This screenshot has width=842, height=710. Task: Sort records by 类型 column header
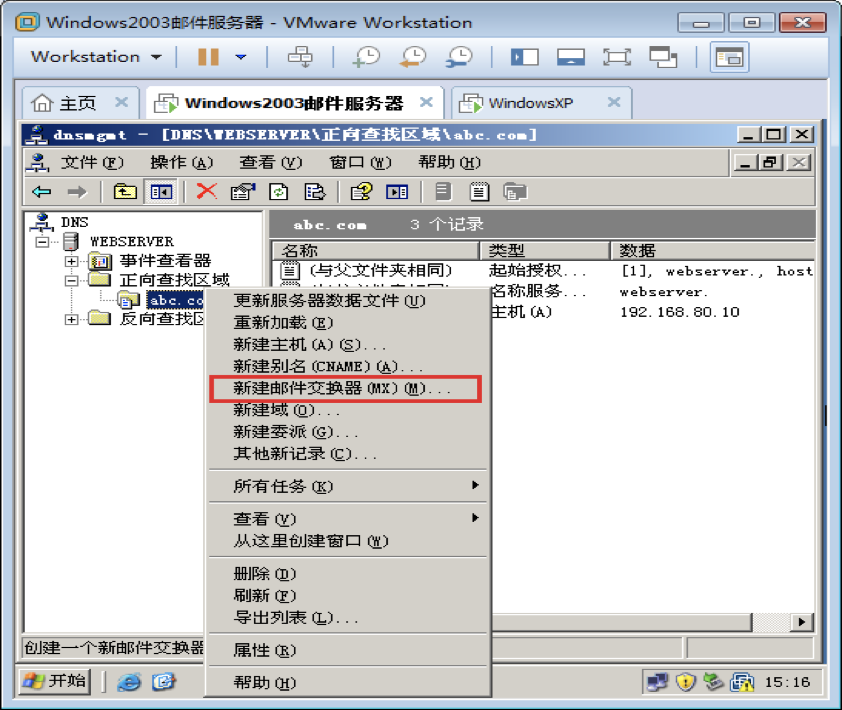(545, 250)
